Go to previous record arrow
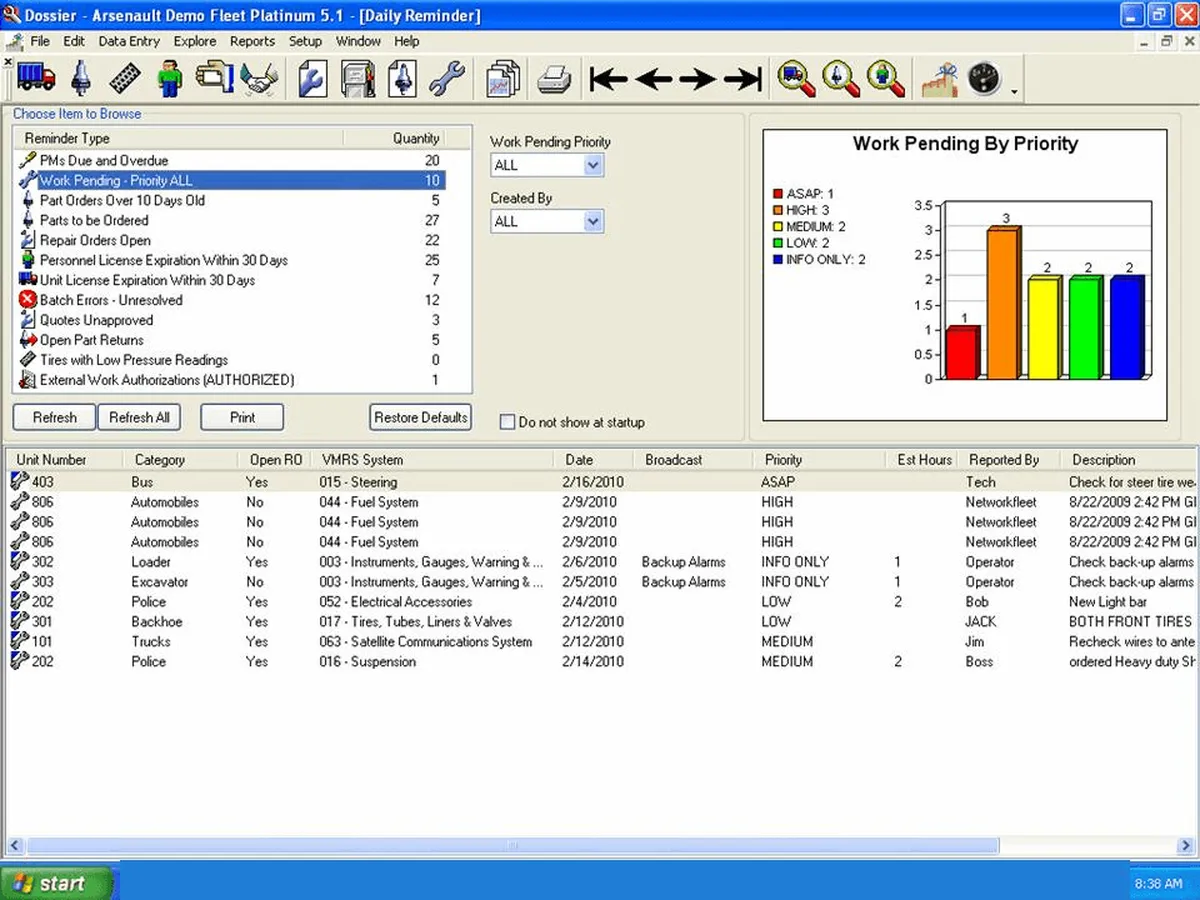The width and height of the screenshot is (1200, 900). [x=653, y=79]
